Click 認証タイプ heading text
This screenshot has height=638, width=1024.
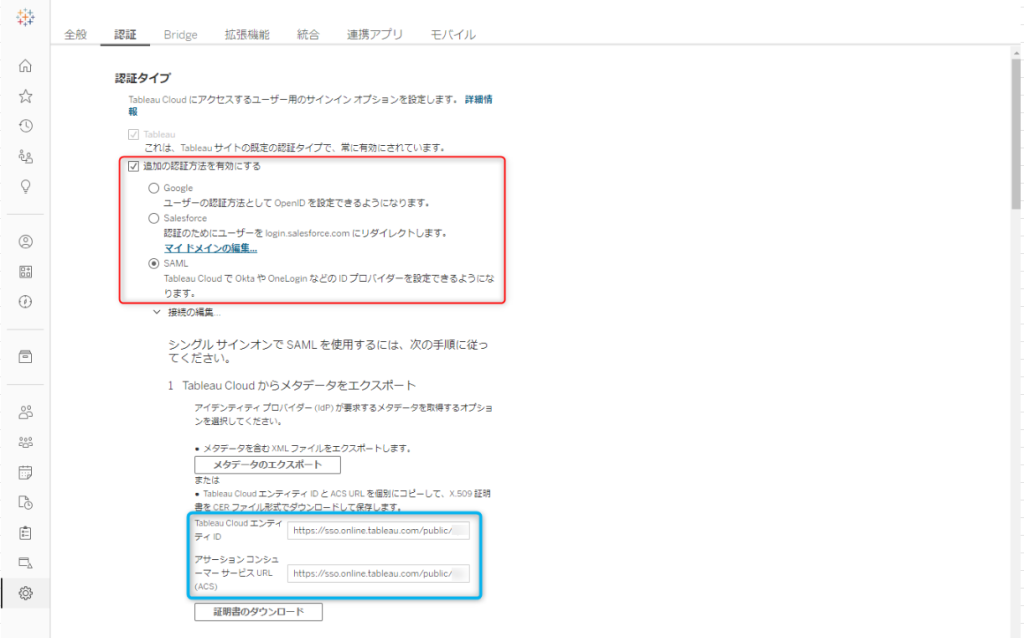pos(143,78)
